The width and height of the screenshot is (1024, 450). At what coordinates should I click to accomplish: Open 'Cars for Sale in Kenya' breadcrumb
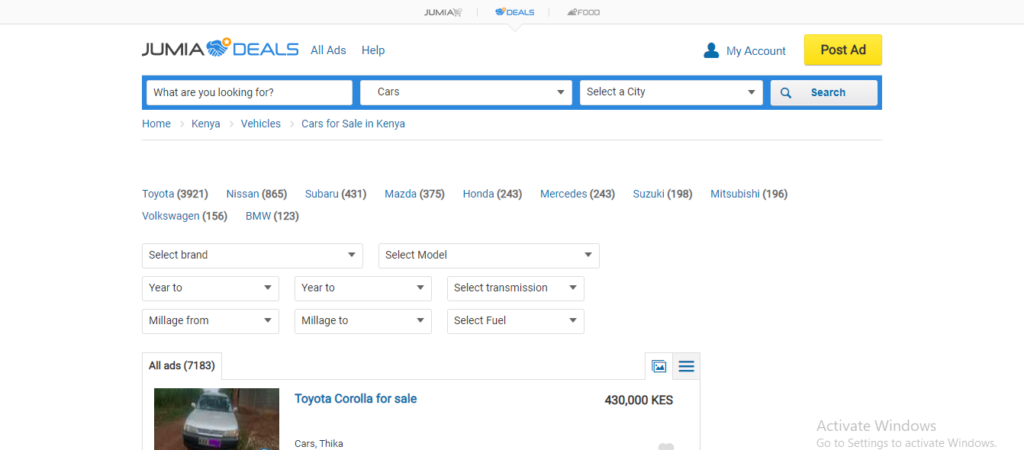click(x=353, y=123)
